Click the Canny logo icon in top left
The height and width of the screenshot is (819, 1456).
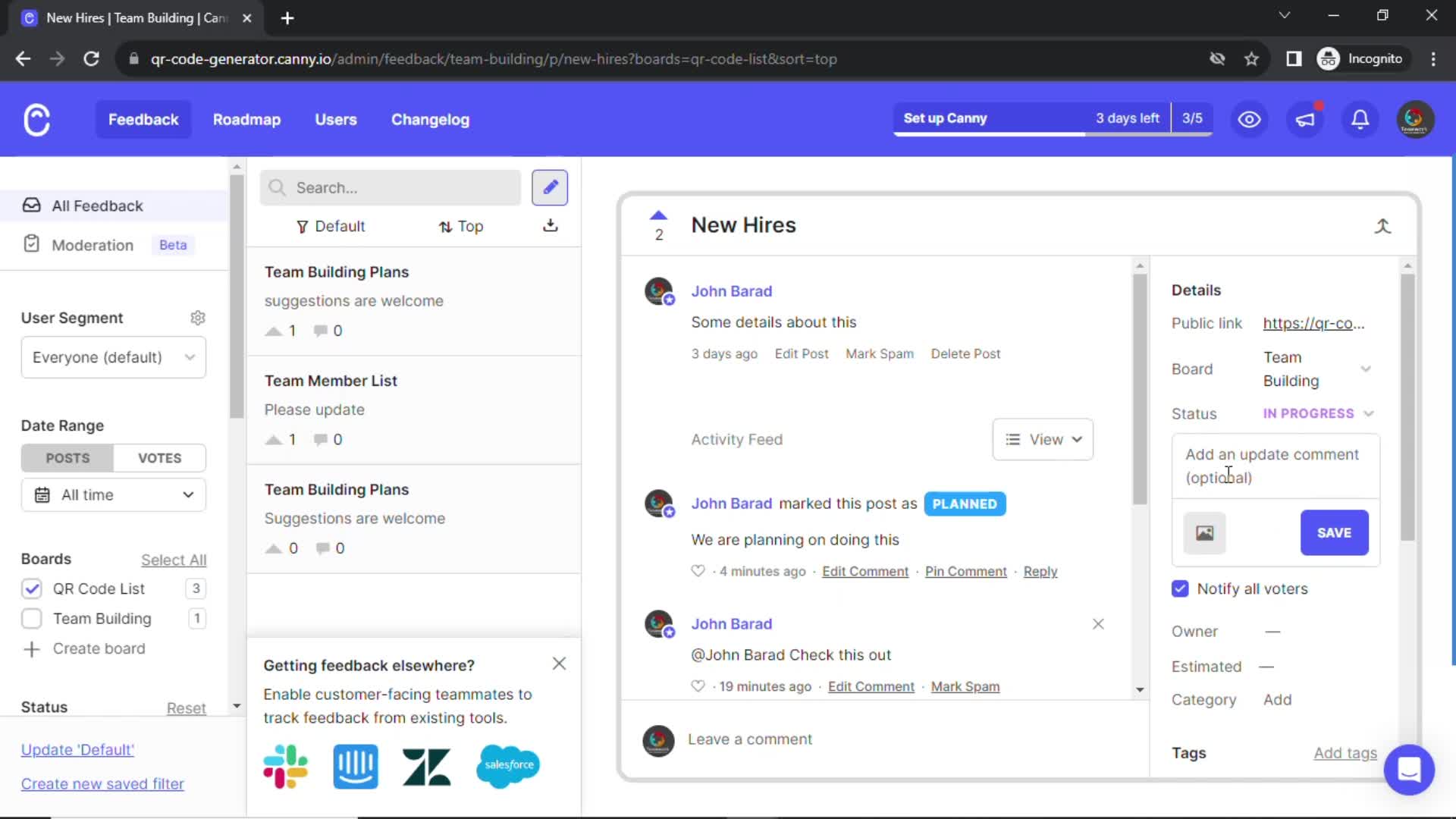point(37,119)
